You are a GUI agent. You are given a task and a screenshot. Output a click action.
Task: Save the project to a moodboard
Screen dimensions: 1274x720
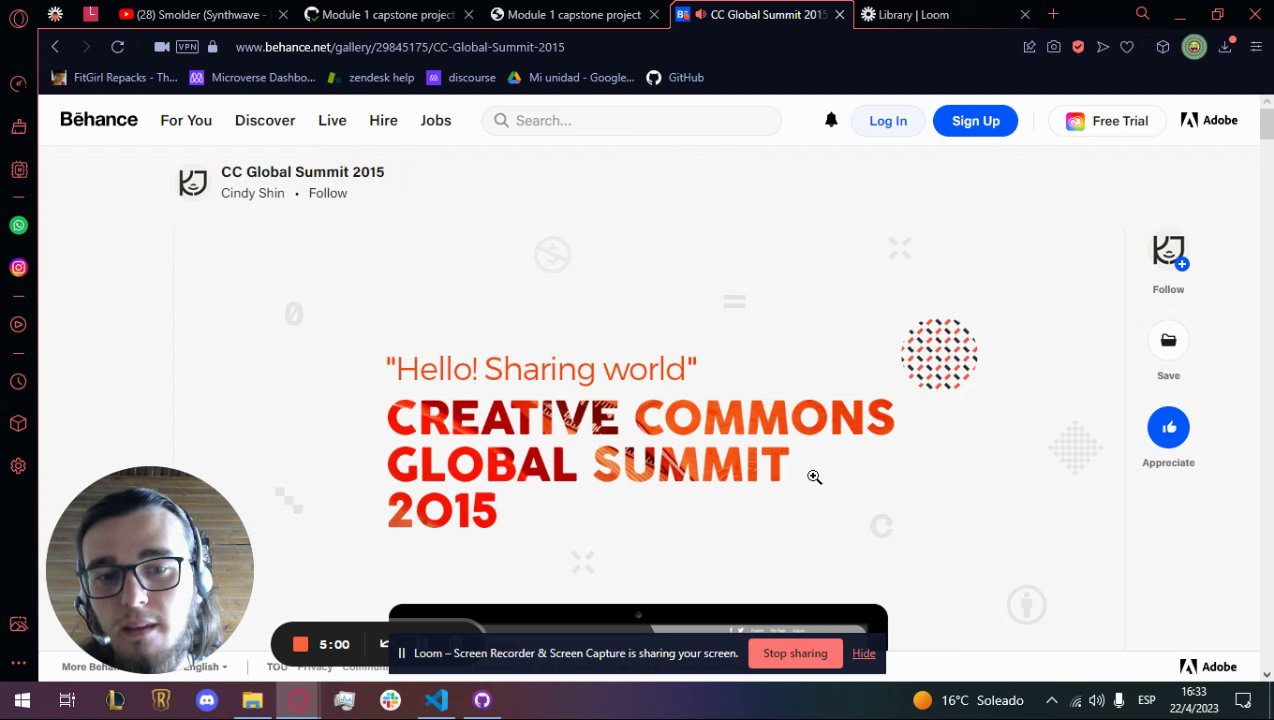tap(1168, 341)
